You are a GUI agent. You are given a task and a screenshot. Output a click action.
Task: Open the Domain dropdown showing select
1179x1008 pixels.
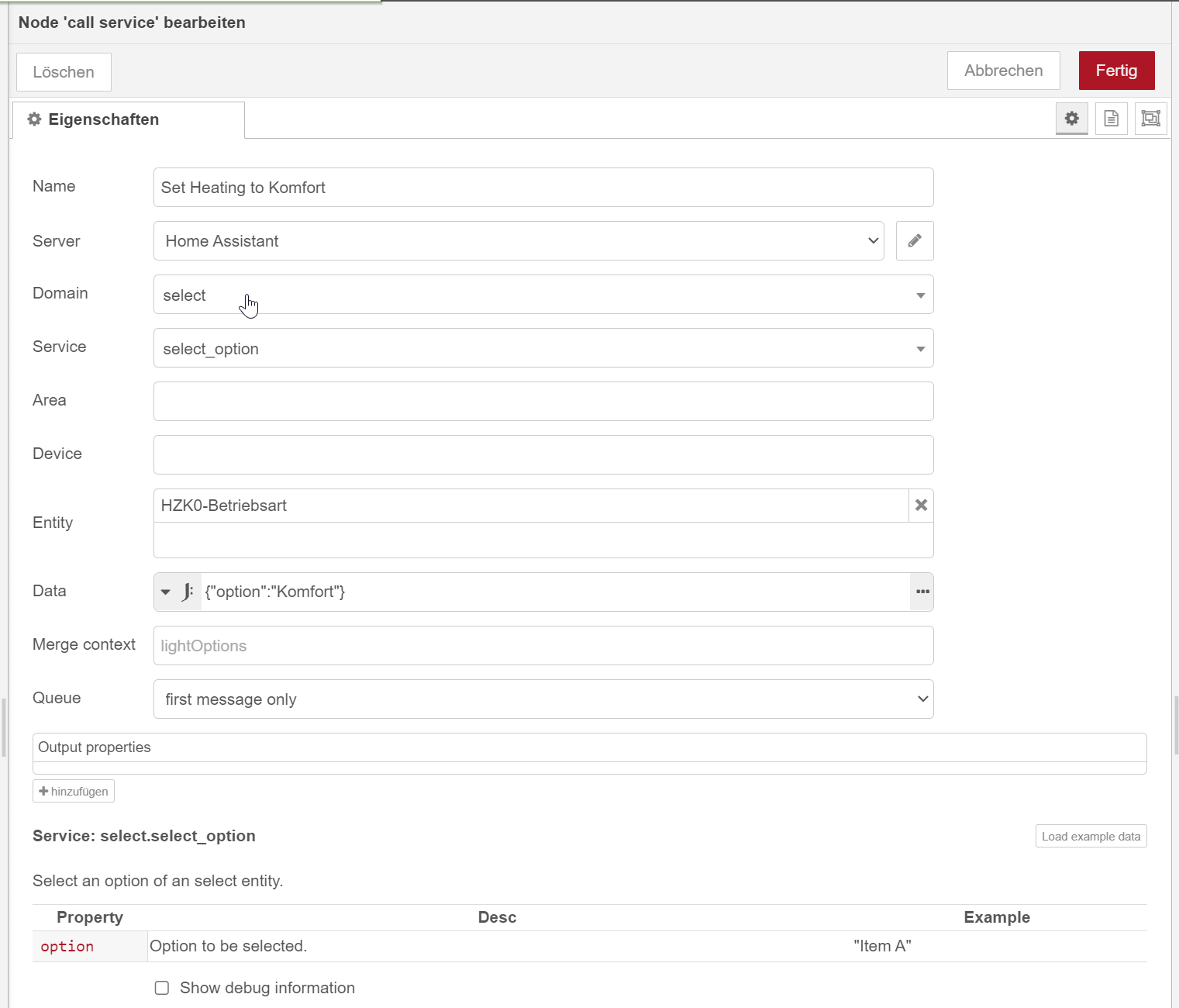pyautogui.click(x=920, y=295)
